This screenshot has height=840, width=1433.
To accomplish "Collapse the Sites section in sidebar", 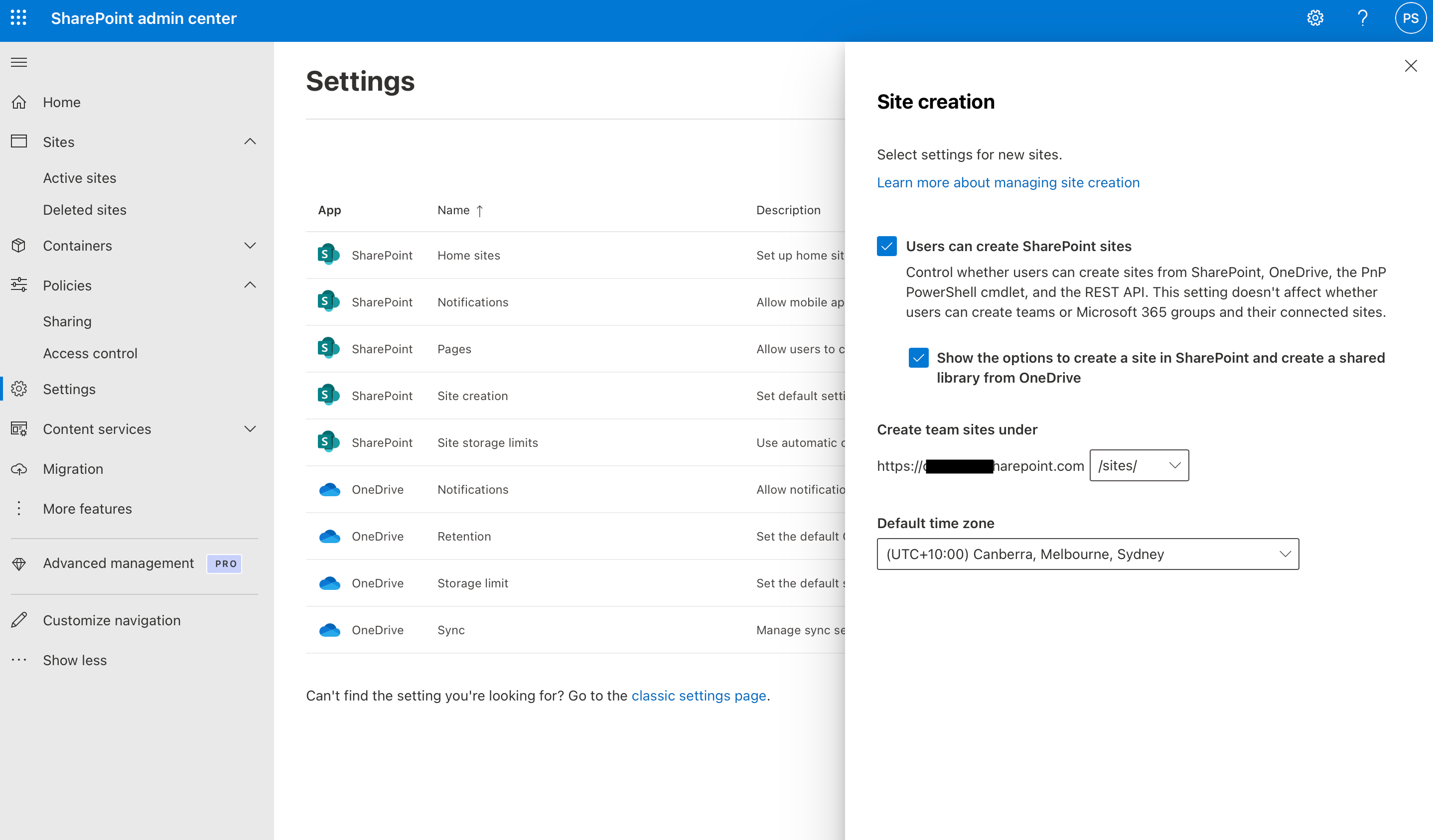I will click(x=250, y=141).
